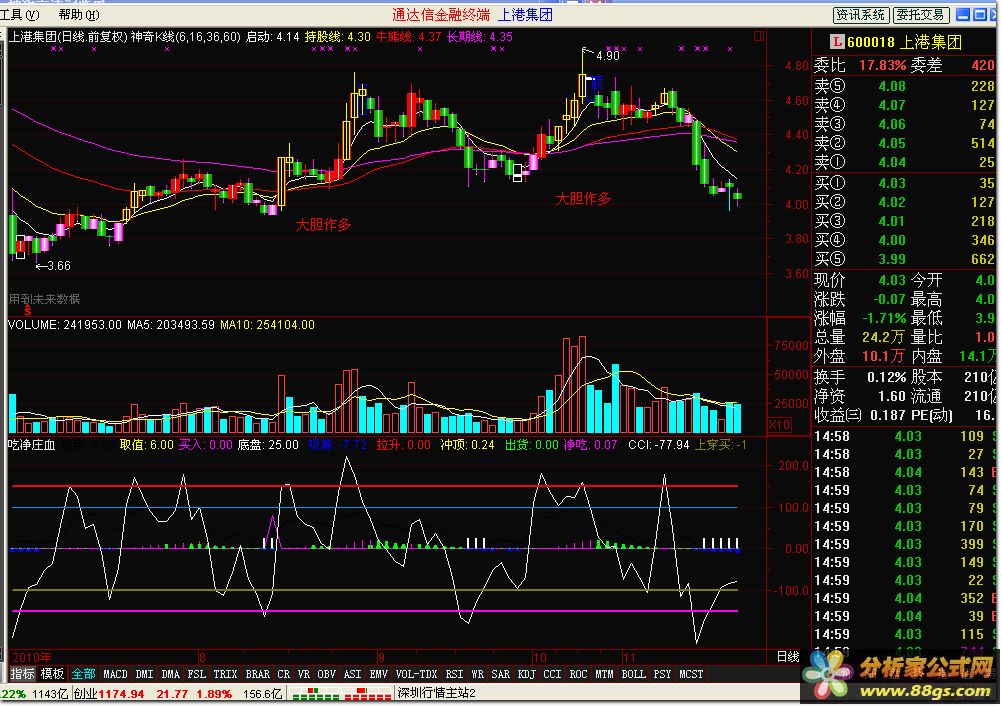The height and width of the screenshot is (706, 1002).
Task: Click the 买⑤ bid row at 3.99
Action: click(x=904, y=259)
